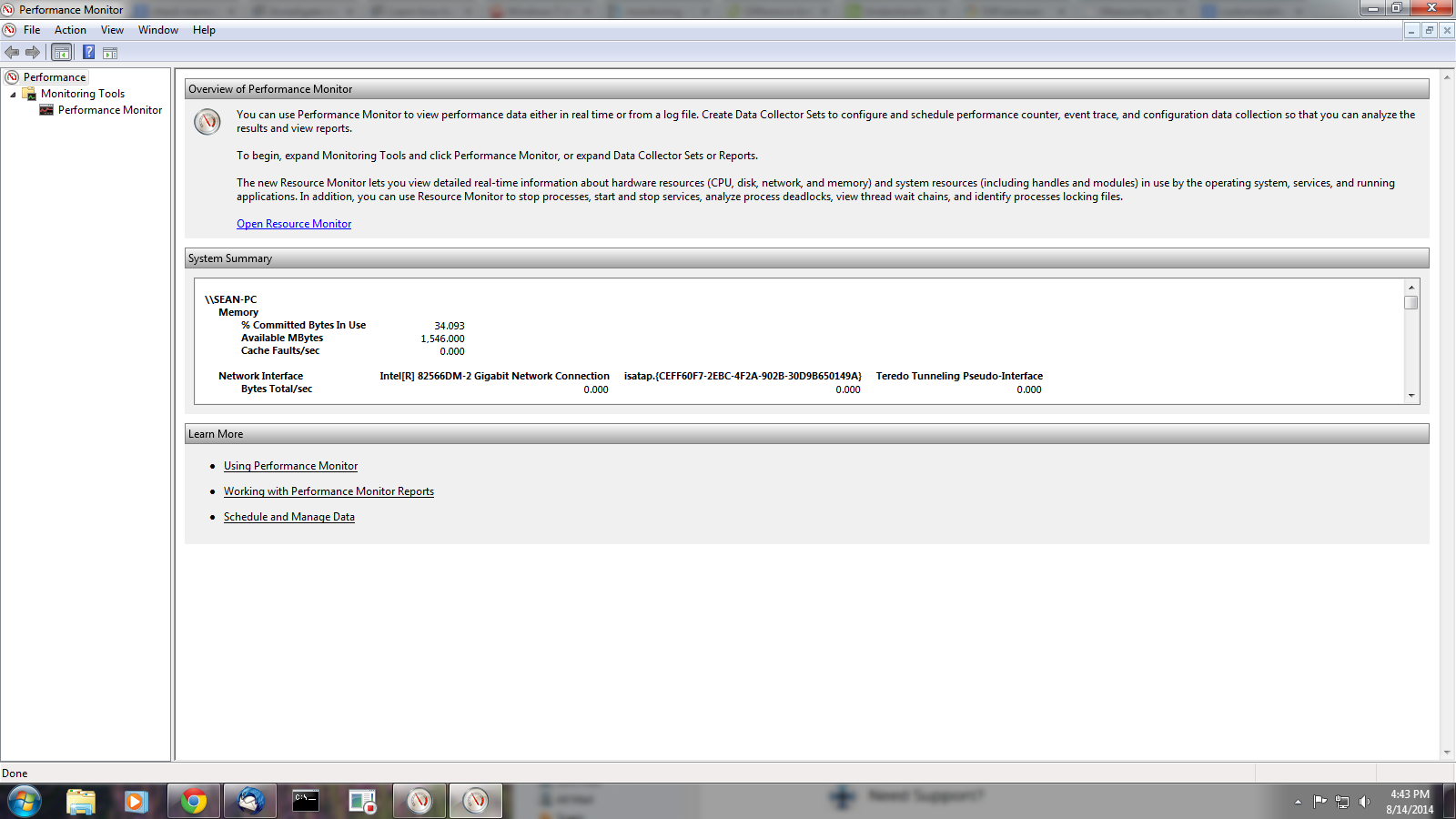Click the Open Resource Monitor link

(294, 224)
